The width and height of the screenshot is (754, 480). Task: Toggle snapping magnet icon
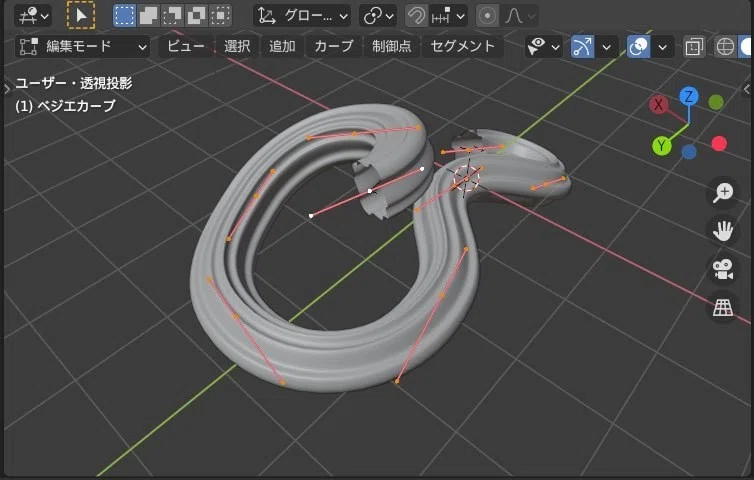click(x=416, y=16)
